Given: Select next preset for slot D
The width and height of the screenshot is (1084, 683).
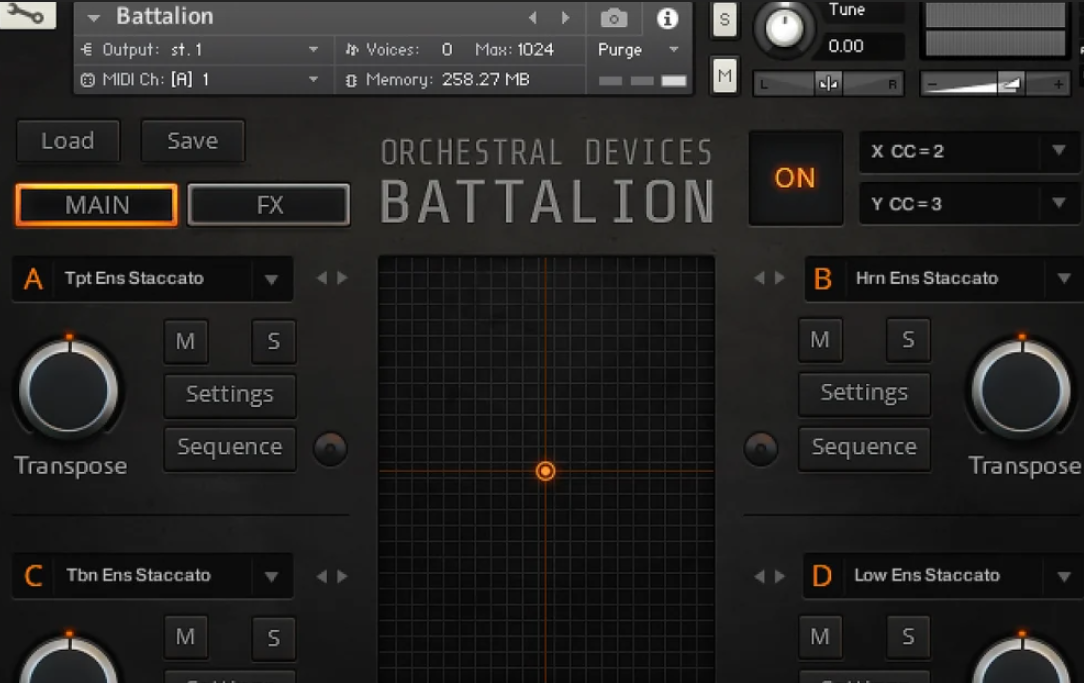Looking at the screenshot, I should pyautogui.click(x=780, y=576).
